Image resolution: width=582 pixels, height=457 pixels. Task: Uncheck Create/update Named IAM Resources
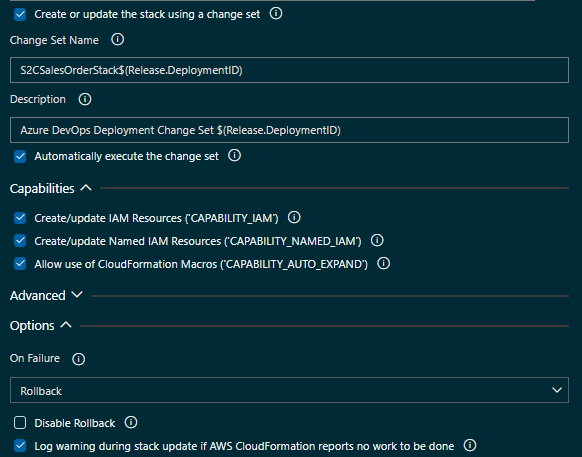20,241
